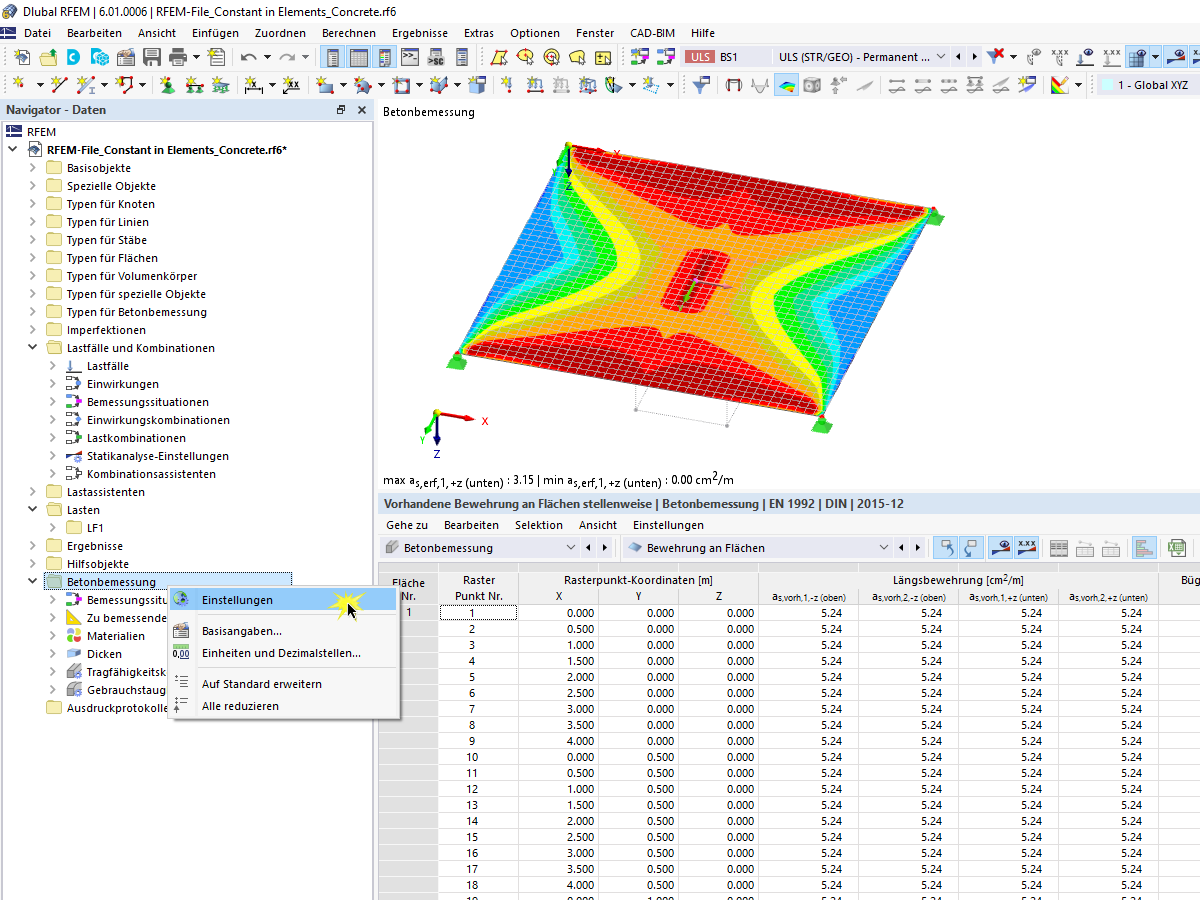
Task: Go to next load case arrow
Action: pyautogui.click(x=974, y=57)
